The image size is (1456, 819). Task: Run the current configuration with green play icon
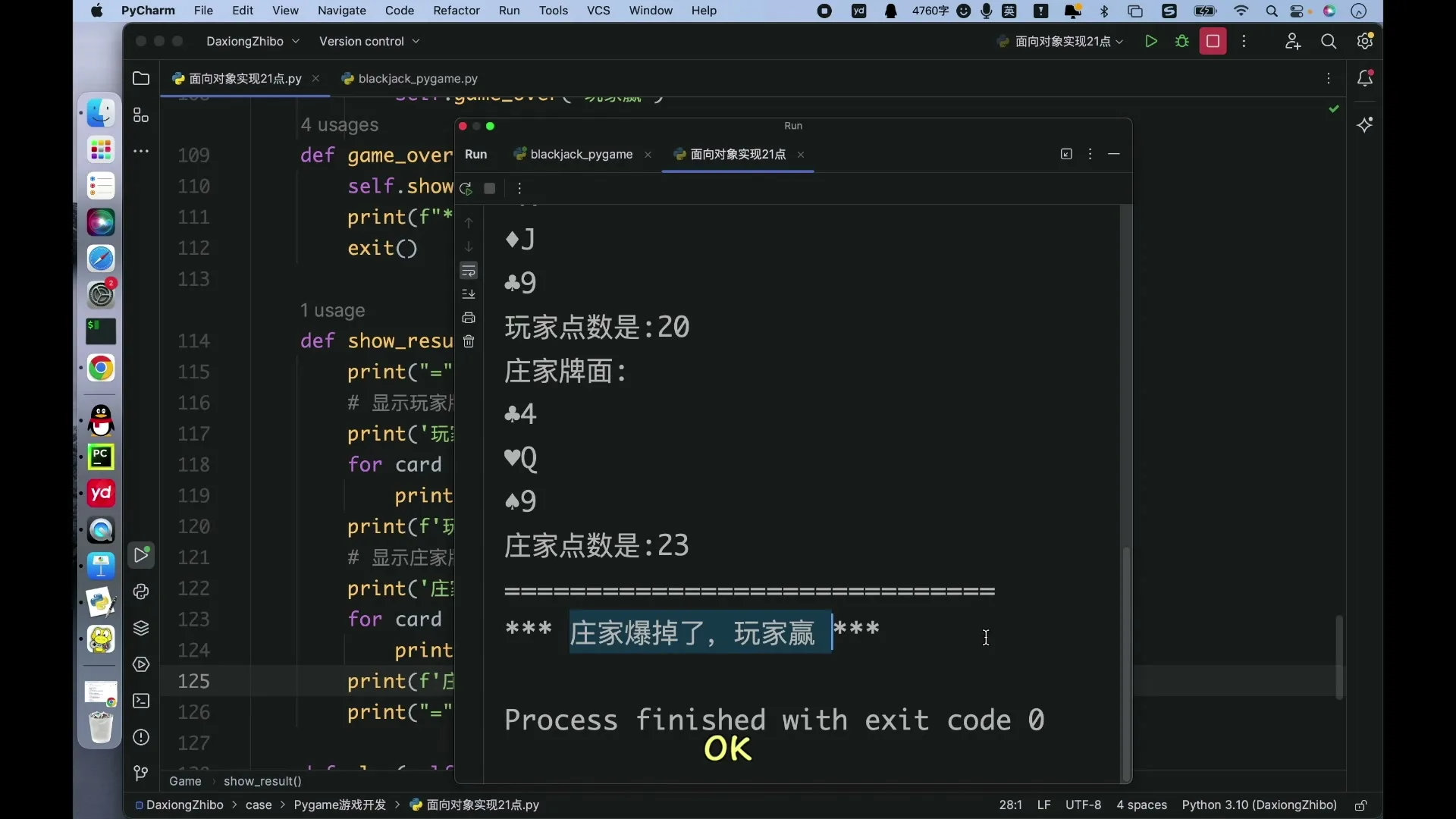(x=1150, y=42)
